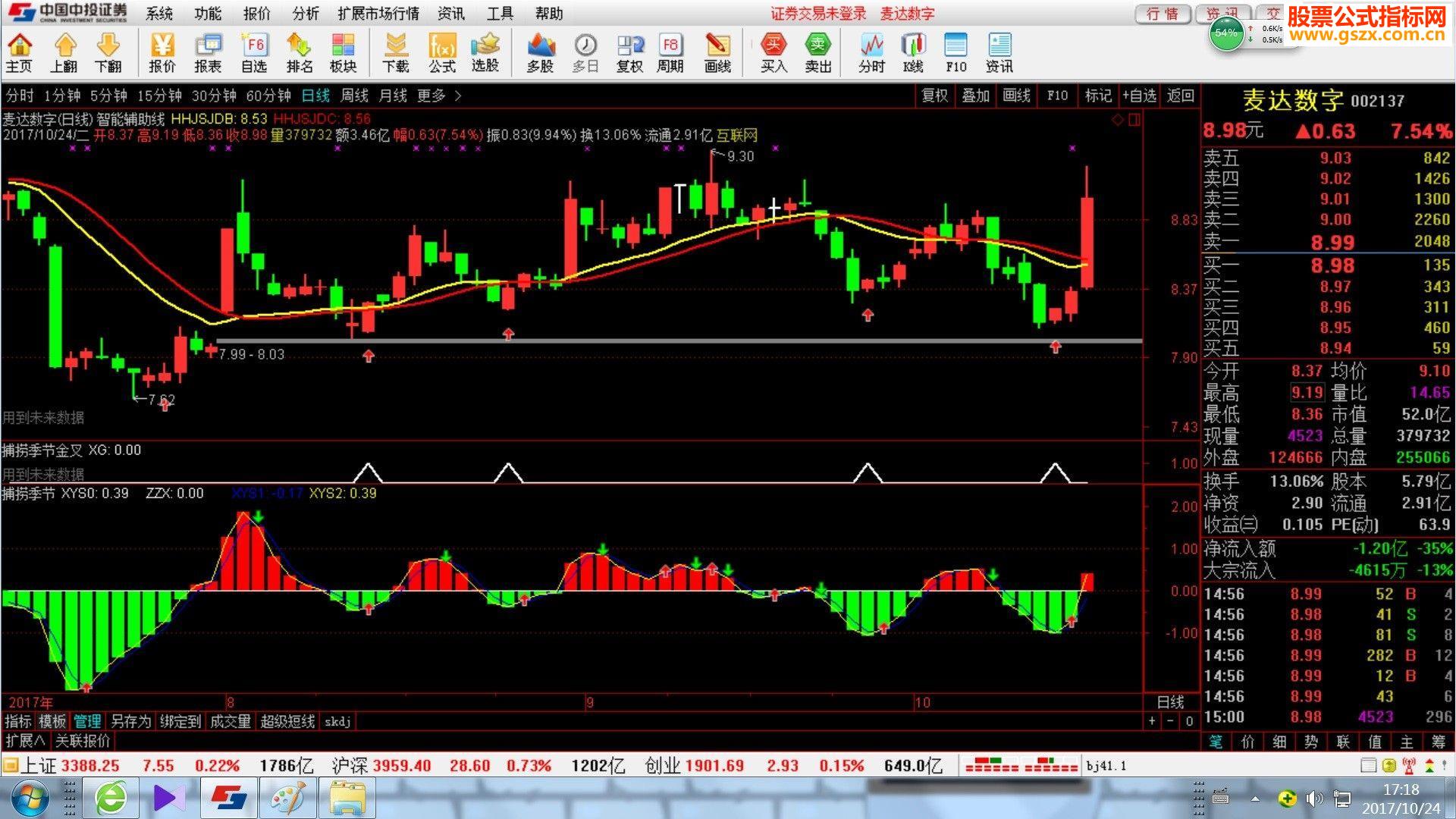
Task: Open the 报表 reports toolbar icon
Action: pos(208,53)
